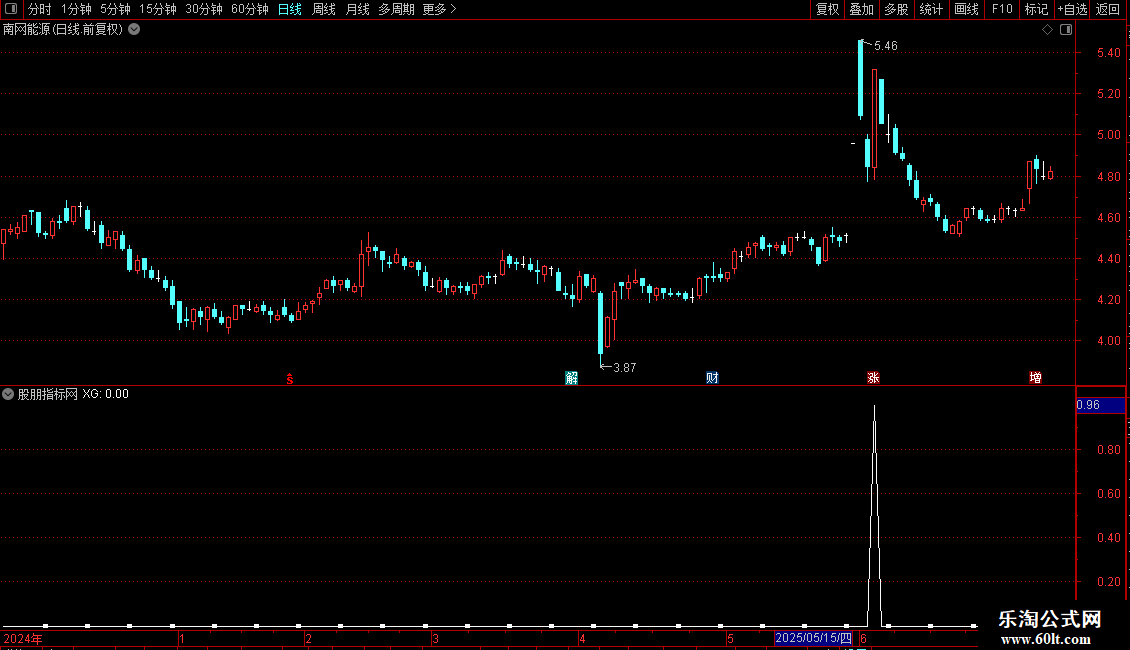Click the 4.00 price axis label
This screenshot has height=650, width=1130.
[x=1108, y=341]
